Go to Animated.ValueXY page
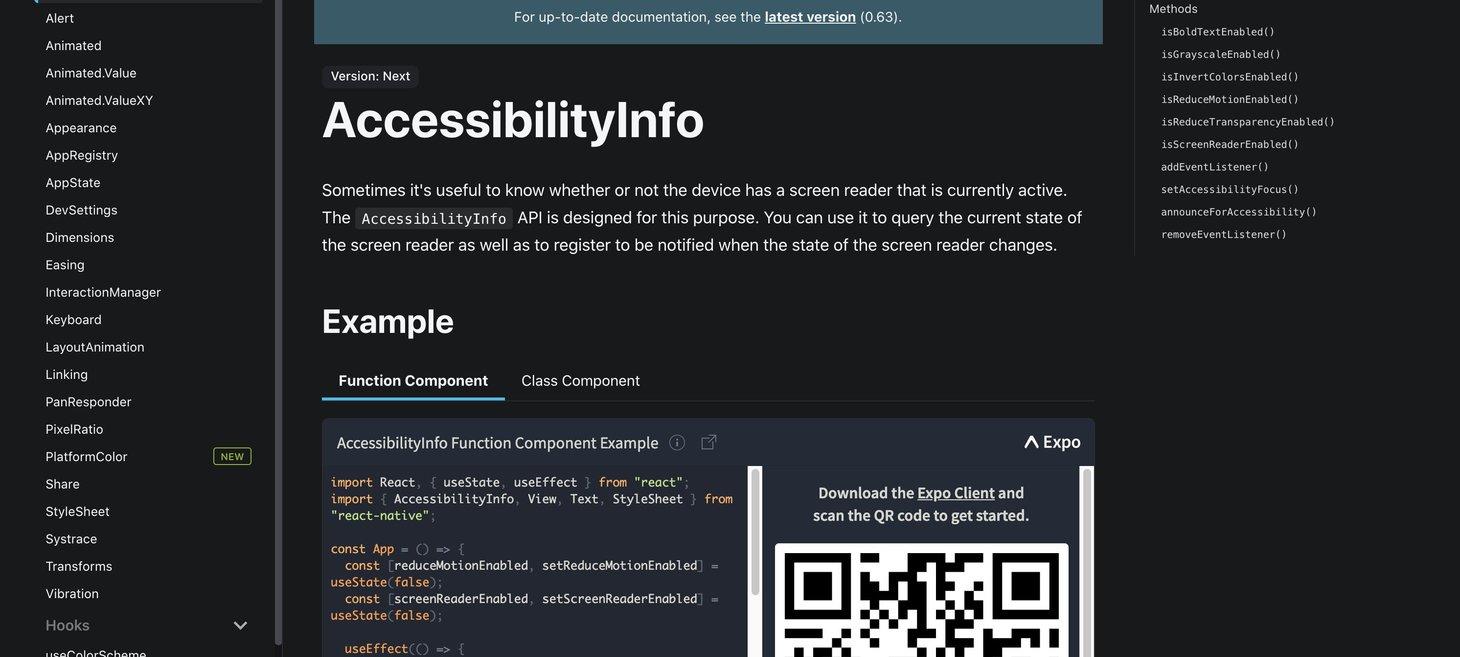The height and width of the screenshot is (657, 1460). tap(99, 100)
